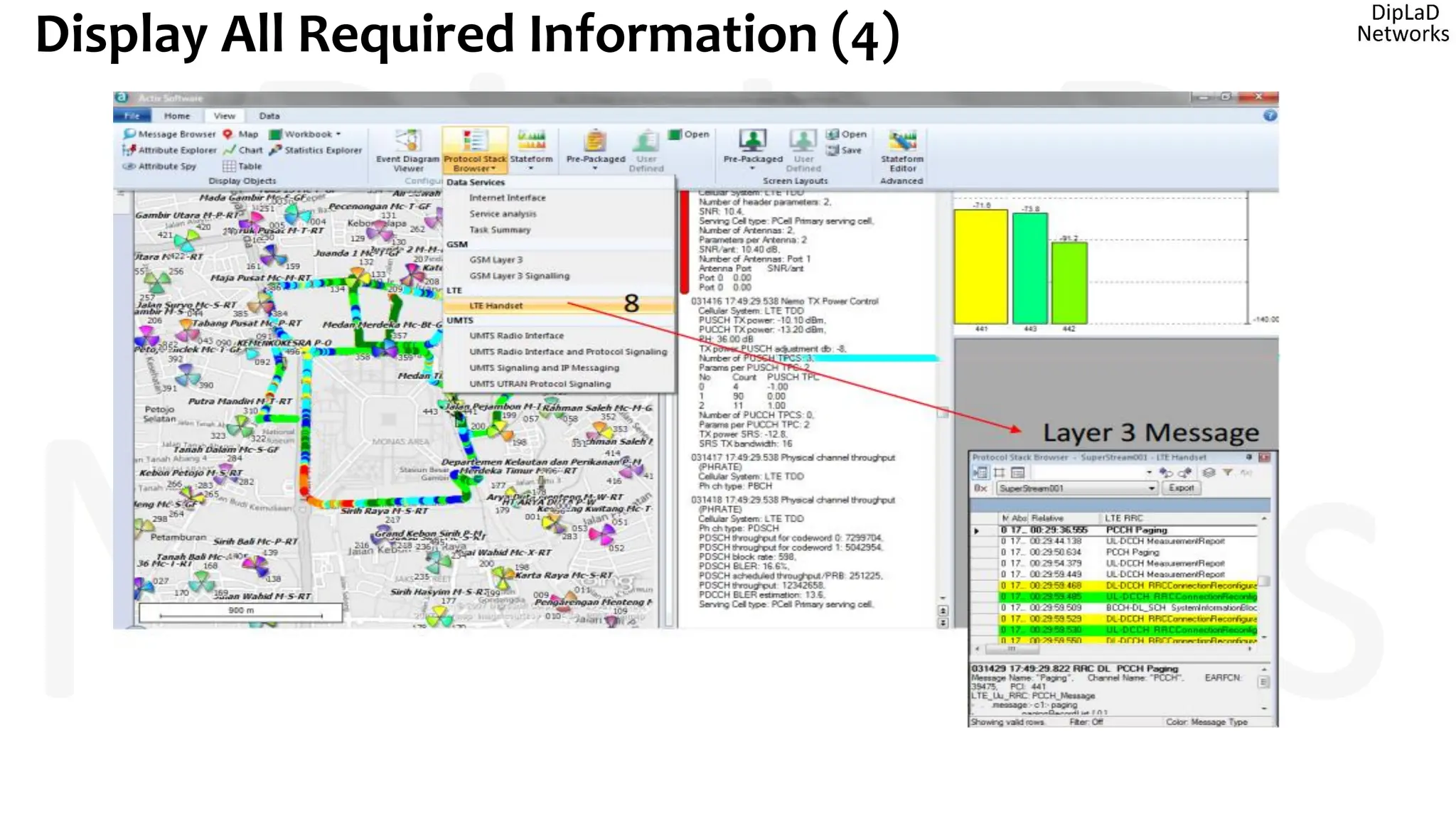Screen dimensions: 1456x819
Task: Select PCCH Paging row at 00:29:50.634
Action: pos(1128,552)
